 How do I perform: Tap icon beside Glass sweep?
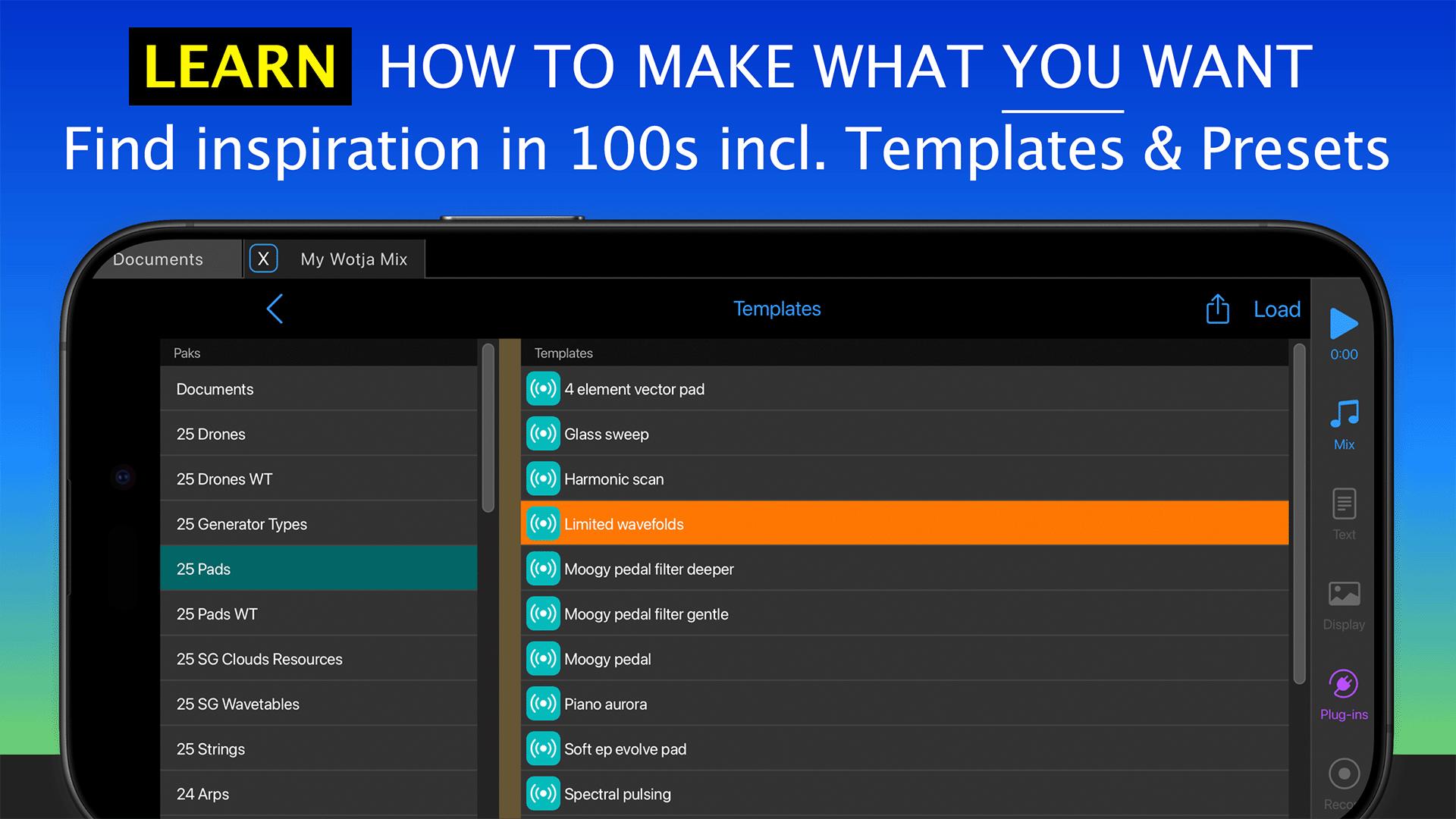click(x=543, y=434)
